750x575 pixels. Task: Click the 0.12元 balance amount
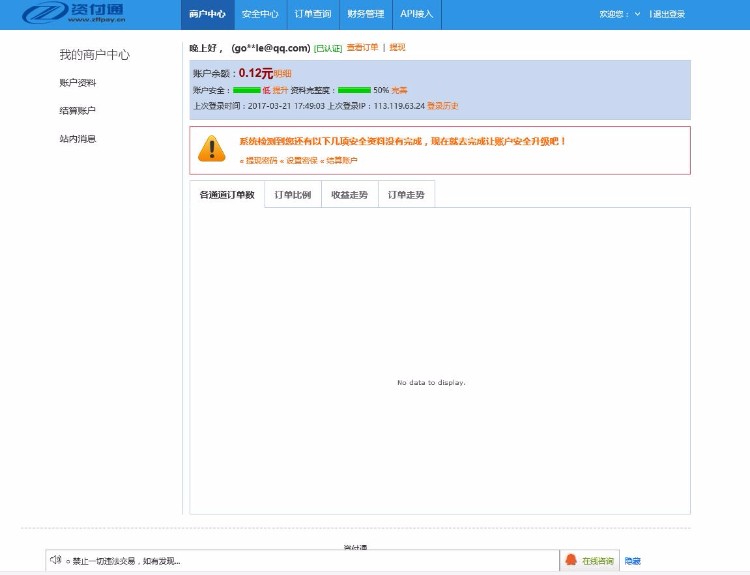pyautogui.click(x=255, y=73)
